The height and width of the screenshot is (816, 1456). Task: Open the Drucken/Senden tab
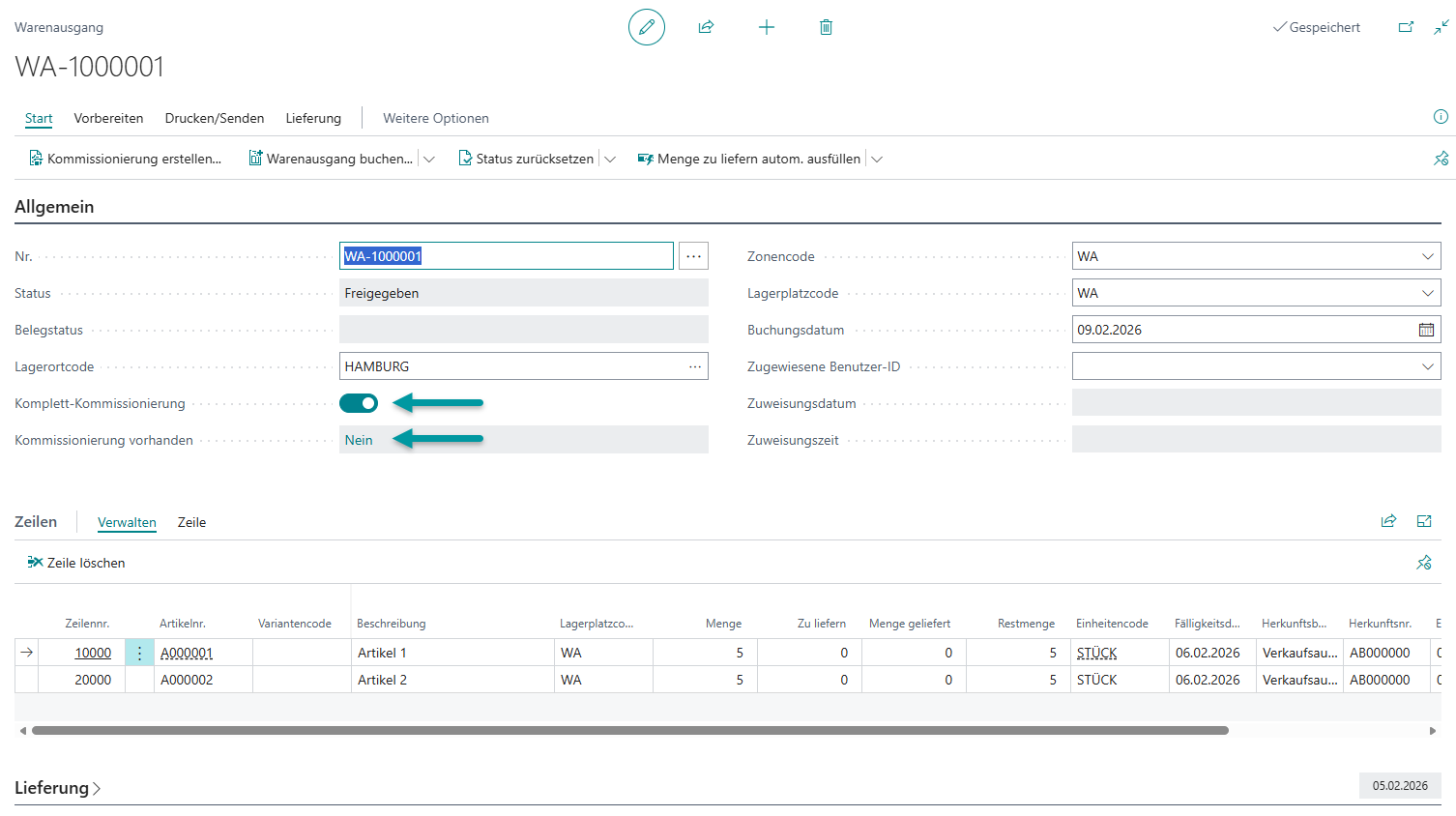pos(215,118)
